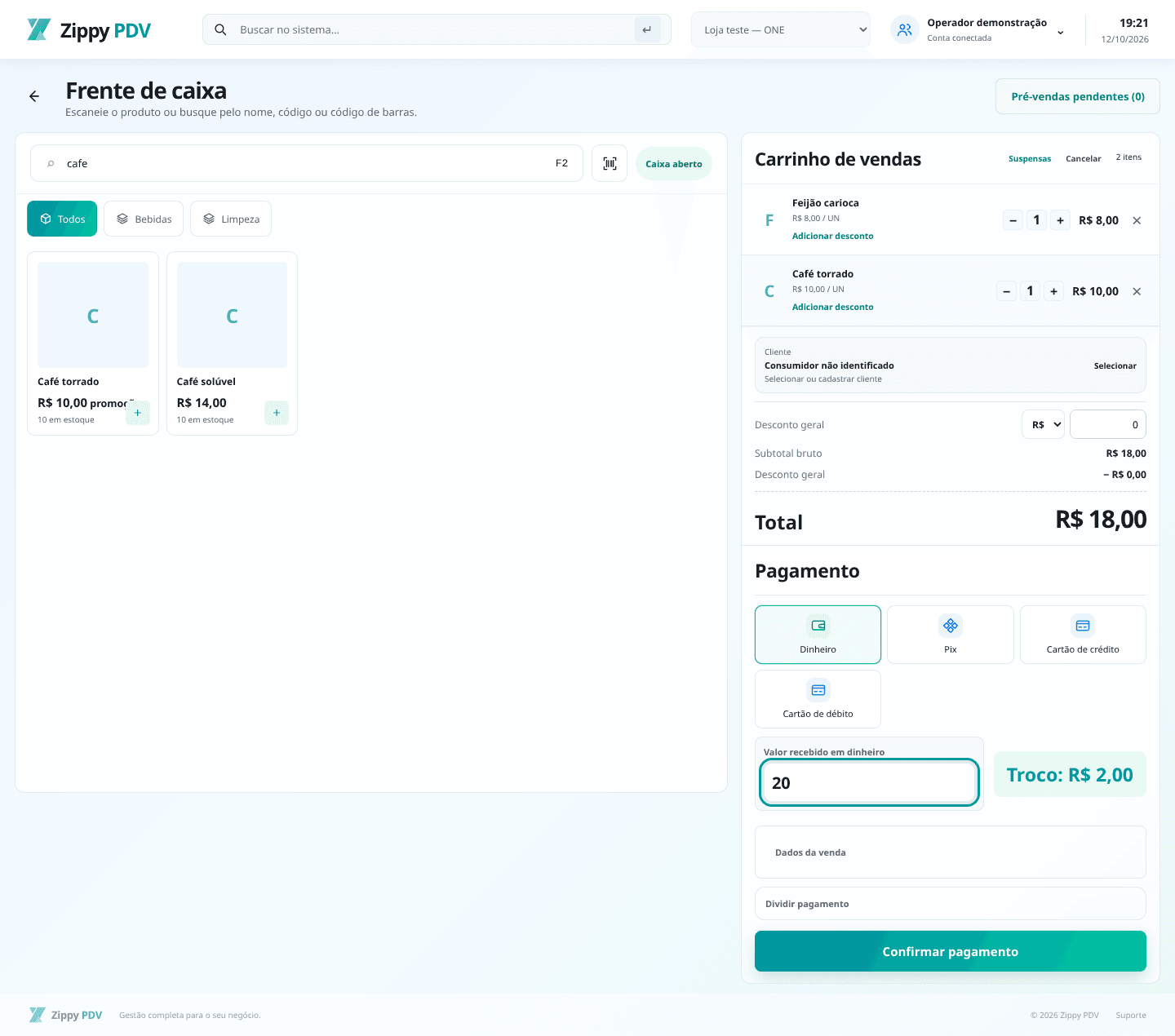
Task: Add Café solúvel with its plus button
Action: coord(277,413)
